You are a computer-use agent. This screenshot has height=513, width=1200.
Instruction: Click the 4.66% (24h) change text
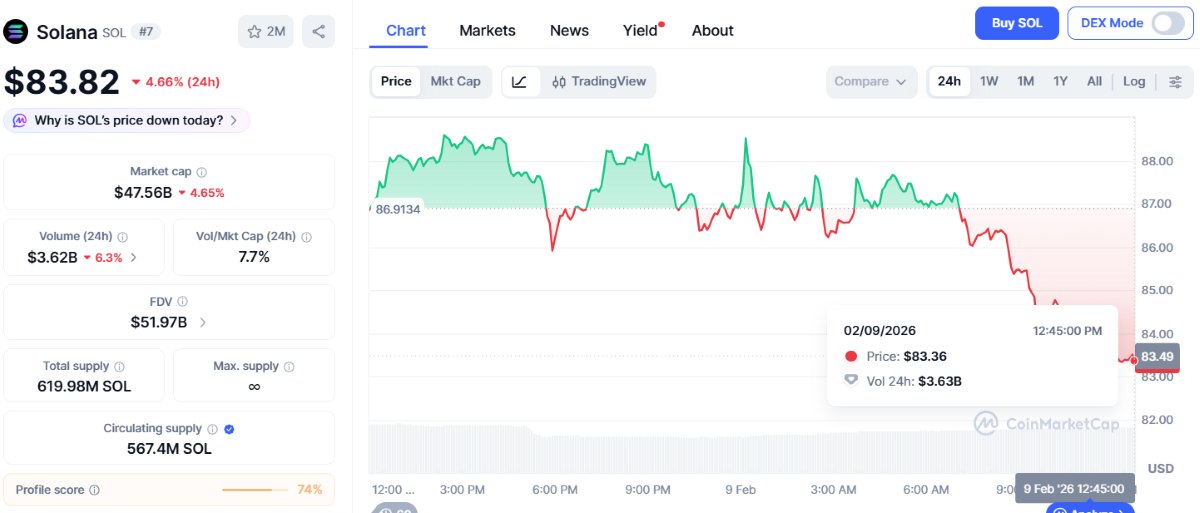point(183,81)
